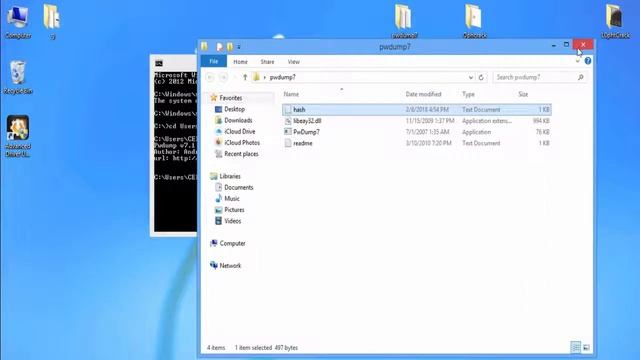Sort files by the Name column header
This screenshot has height=360, width=640.
(291, 94)
